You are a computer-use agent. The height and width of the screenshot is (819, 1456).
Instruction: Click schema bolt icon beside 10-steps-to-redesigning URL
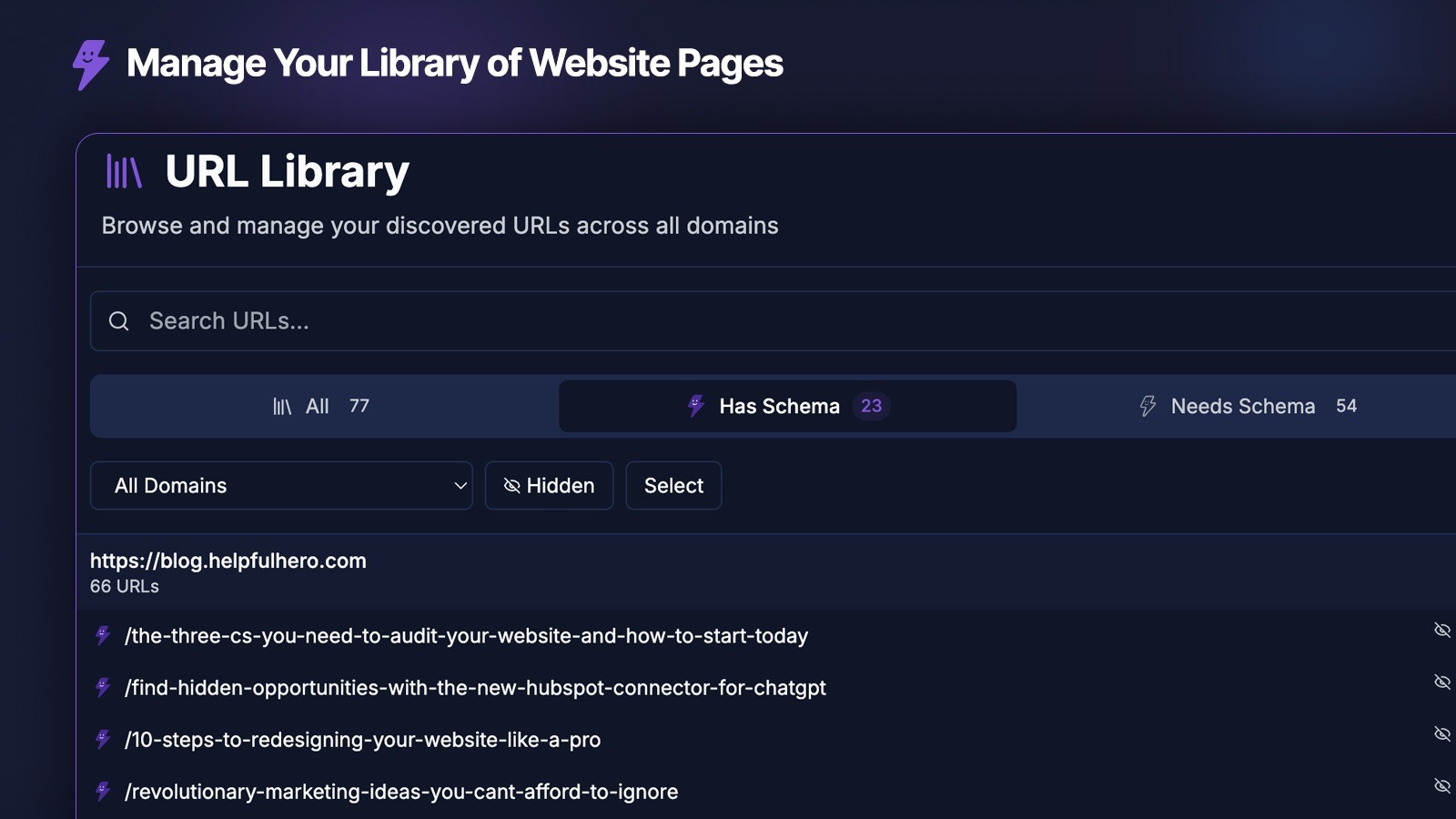tap(104, 739)
